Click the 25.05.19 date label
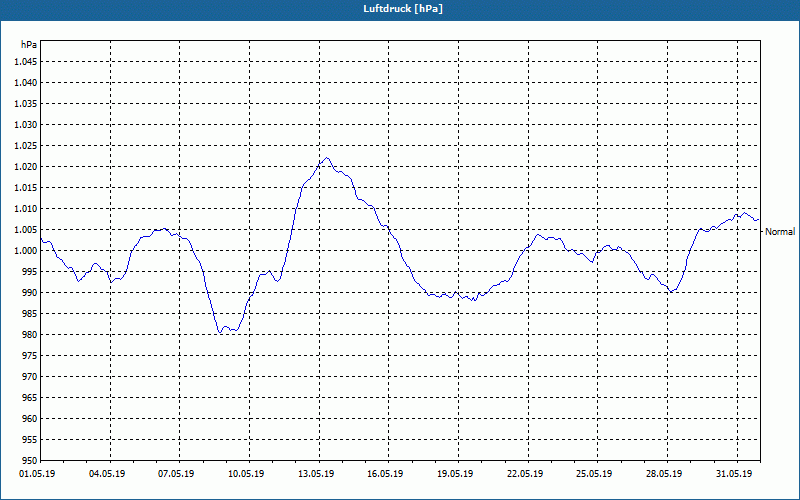 point(594,474)
